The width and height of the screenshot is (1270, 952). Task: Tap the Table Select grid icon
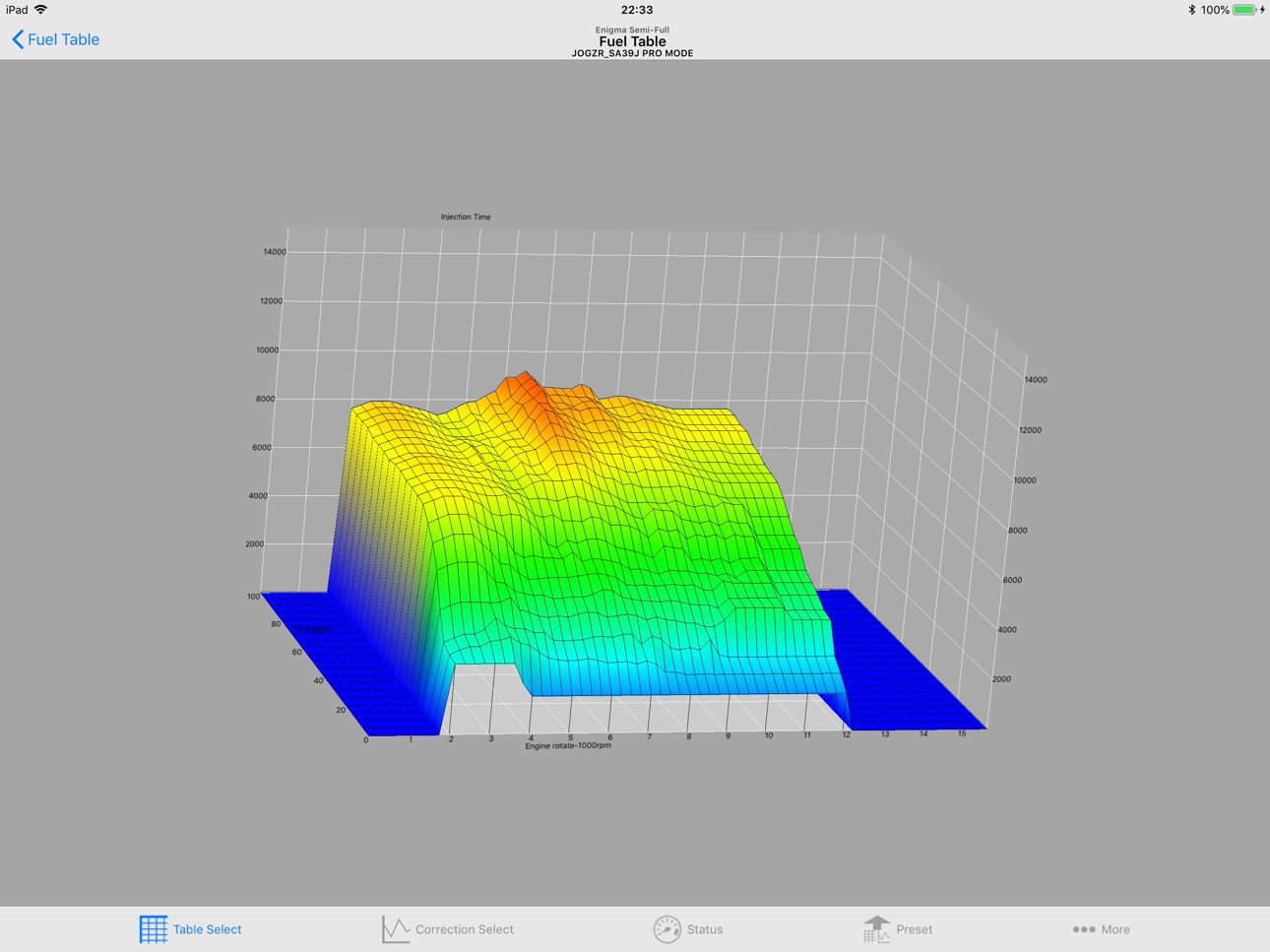[x=154, y=929]
